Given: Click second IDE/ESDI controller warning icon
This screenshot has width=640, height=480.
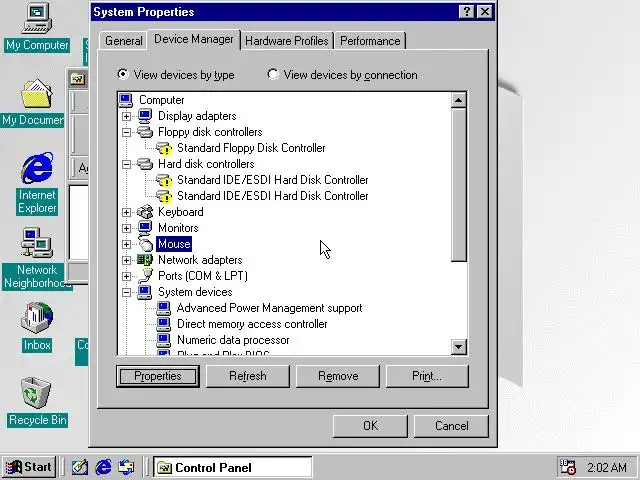Looking at the screenshot, I should [164, 196].
